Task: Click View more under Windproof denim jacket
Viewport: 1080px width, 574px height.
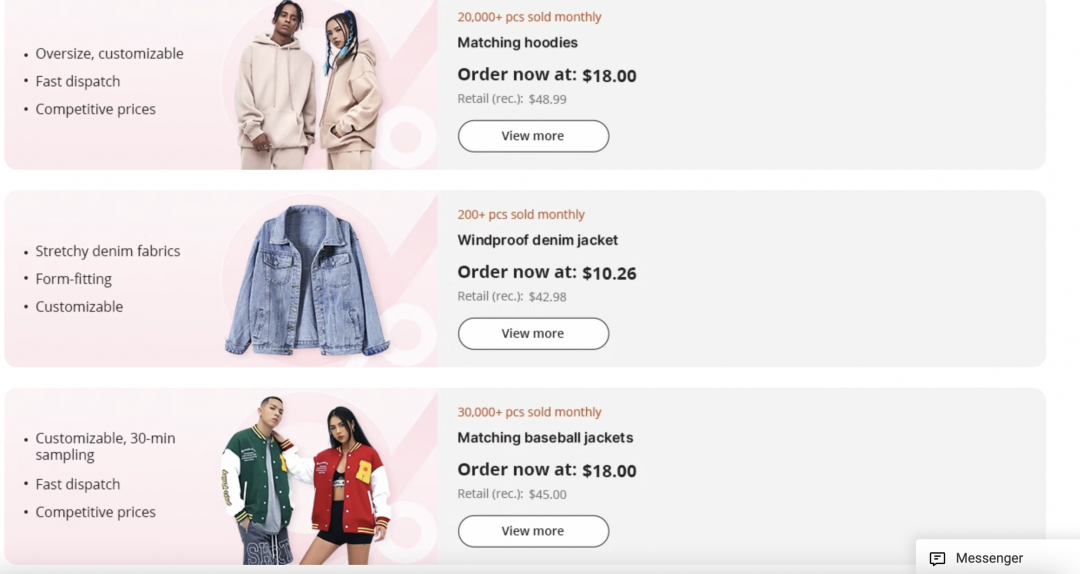Action: 533,334
